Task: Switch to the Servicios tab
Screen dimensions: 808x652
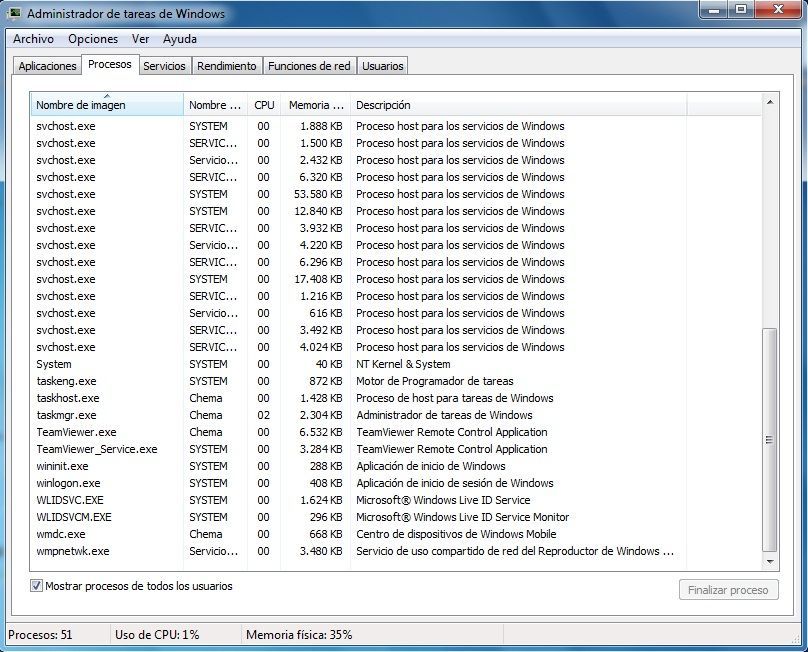Action: pos(164,66)
